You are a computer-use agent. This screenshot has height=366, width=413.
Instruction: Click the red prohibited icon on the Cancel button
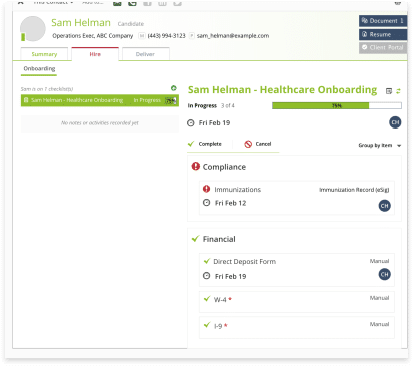[x=248, y=144]
